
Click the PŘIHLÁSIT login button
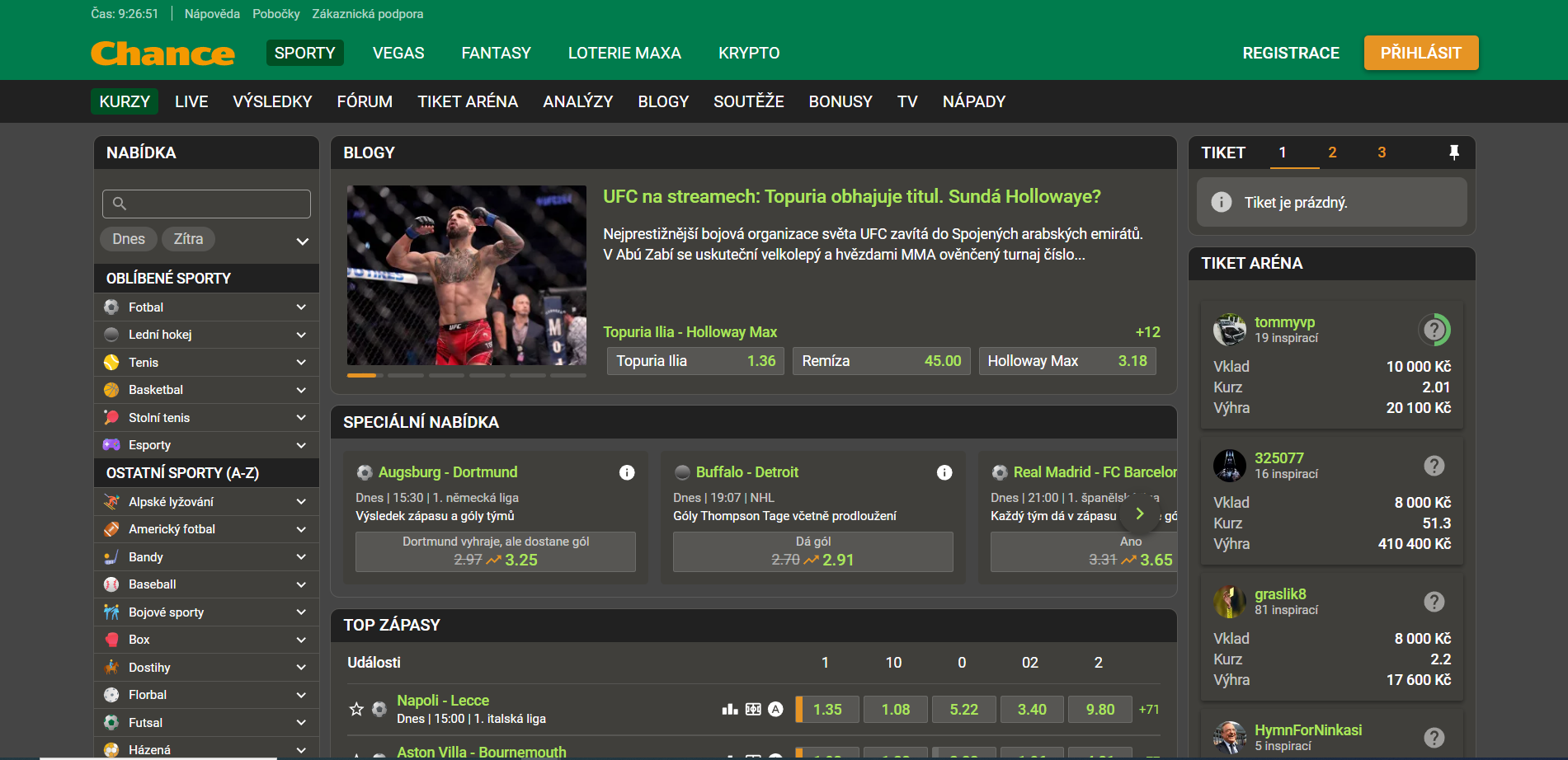click(x=1421, y=53)
